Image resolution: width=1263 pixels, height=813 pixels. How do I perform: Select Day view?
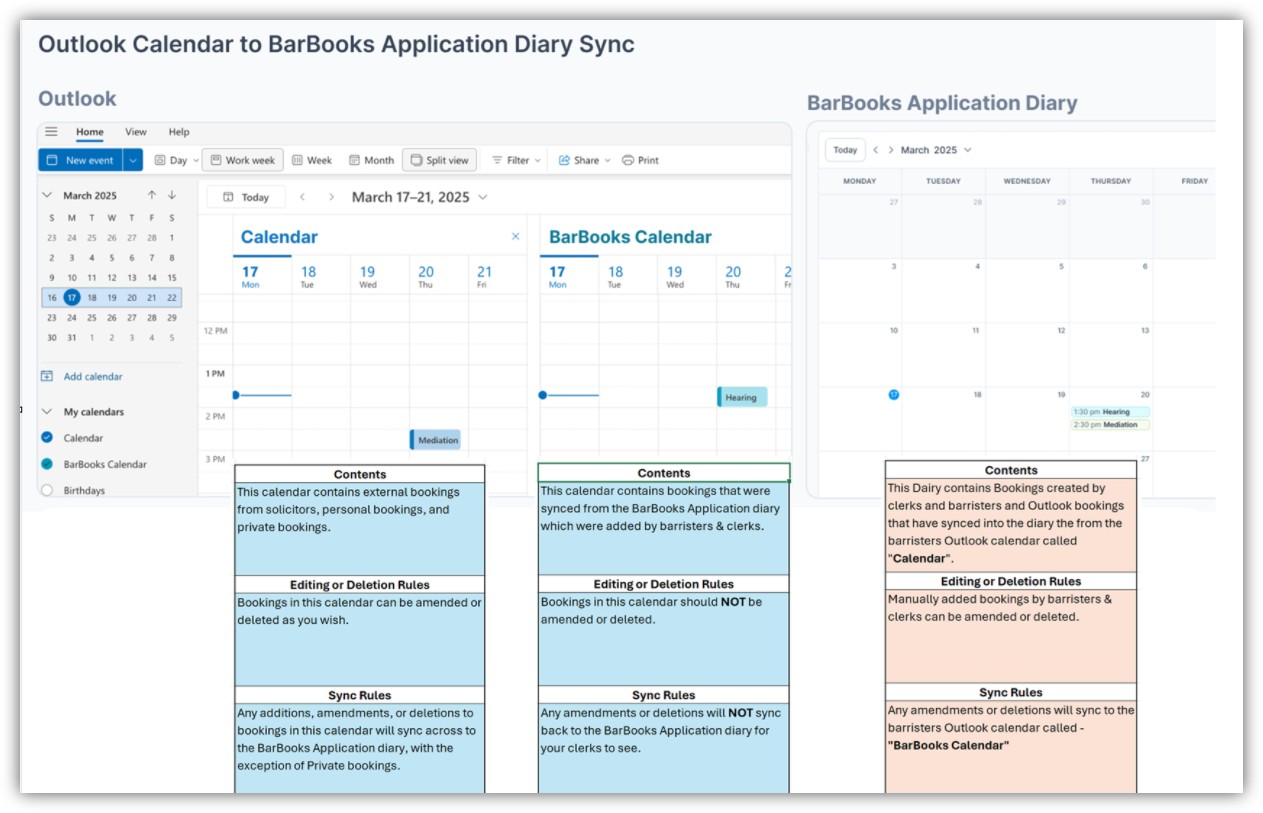pos(171,160)
